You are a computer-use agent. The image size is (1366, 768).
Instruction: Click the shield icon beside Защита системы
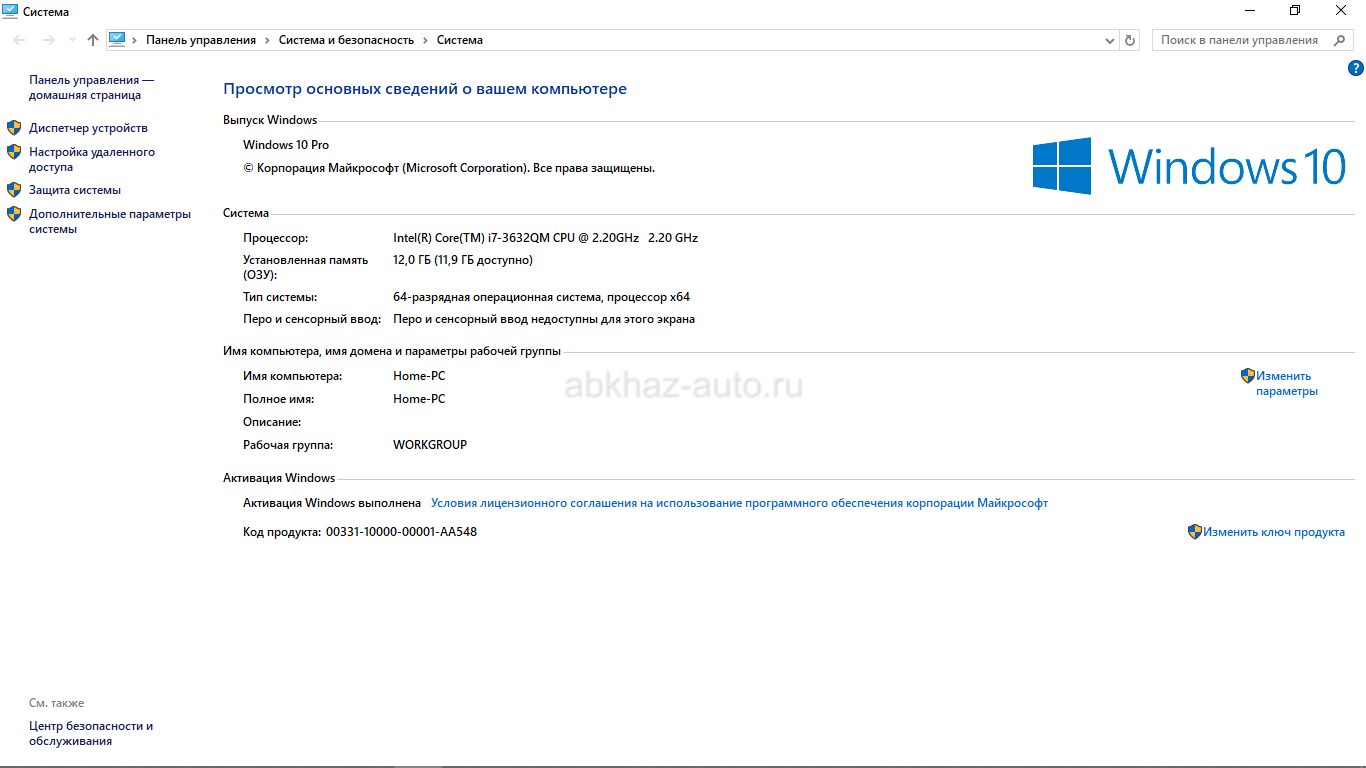click(14, 190)
